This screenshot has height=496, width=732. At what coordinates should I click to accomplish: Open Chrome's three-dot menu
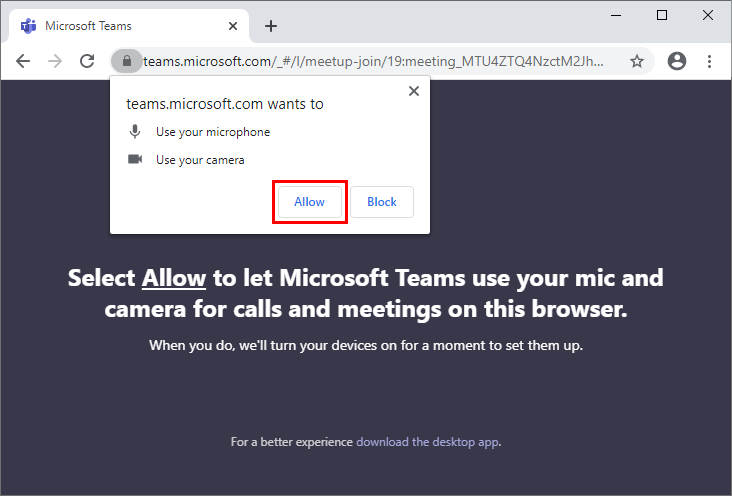[x=709, y=61]
